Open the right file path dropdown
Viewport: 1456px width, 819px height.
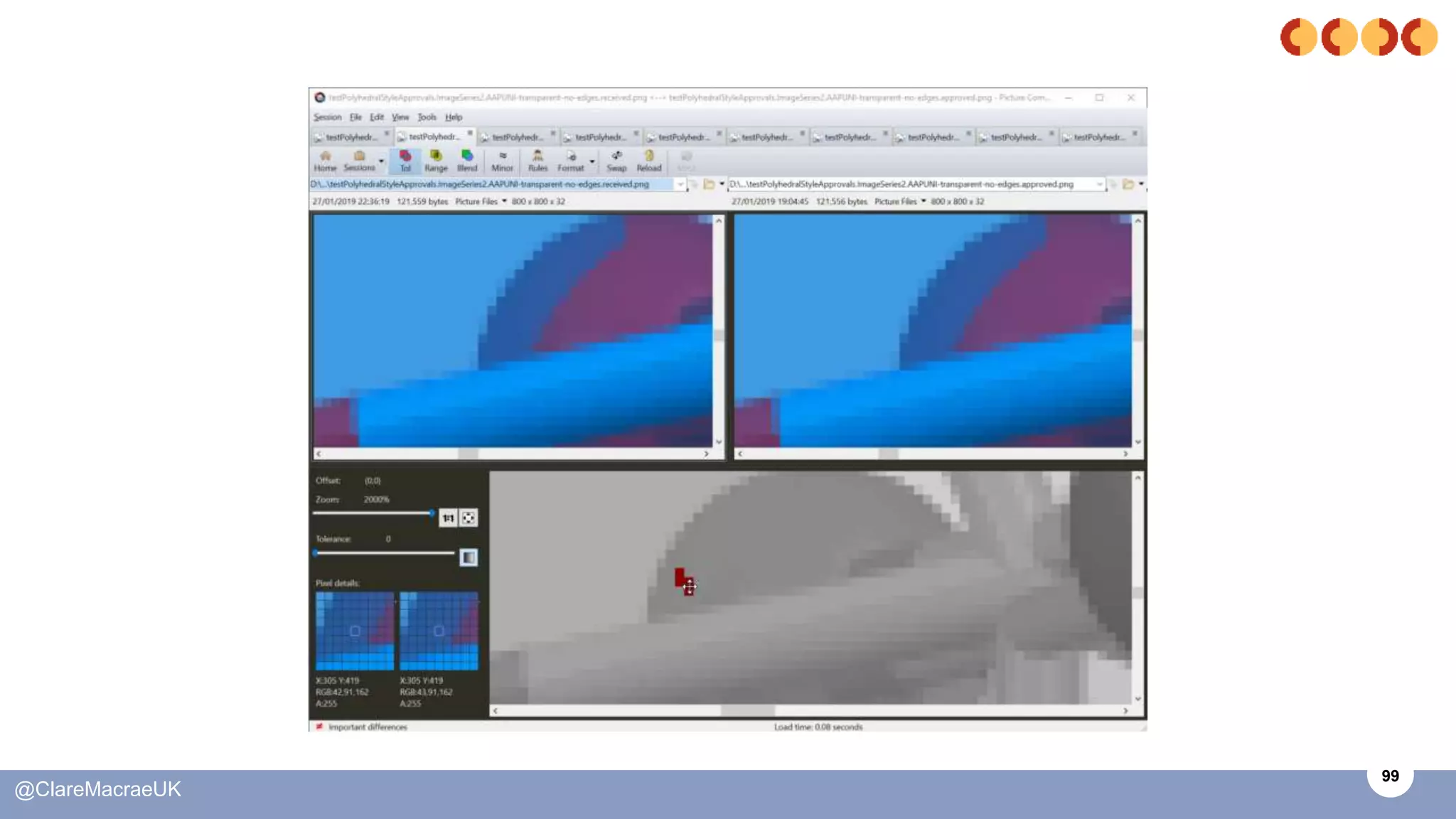pos(1099,184)
